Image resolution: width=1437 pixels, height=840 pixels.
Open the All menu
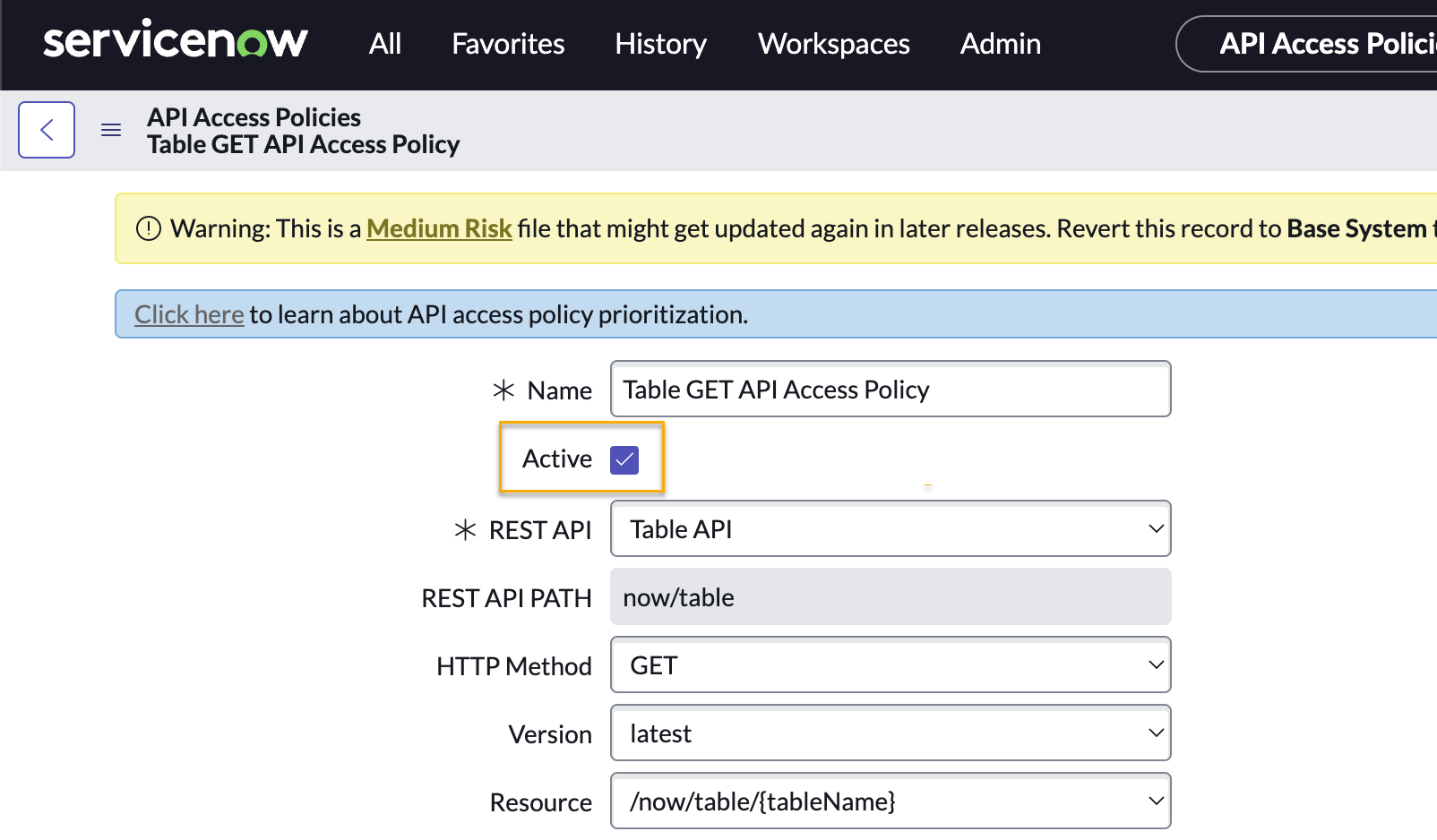click(x=385, y=44)
